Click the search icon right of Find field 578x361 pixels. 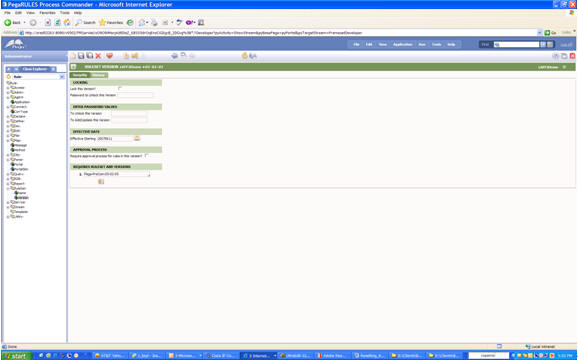(543, 45)
